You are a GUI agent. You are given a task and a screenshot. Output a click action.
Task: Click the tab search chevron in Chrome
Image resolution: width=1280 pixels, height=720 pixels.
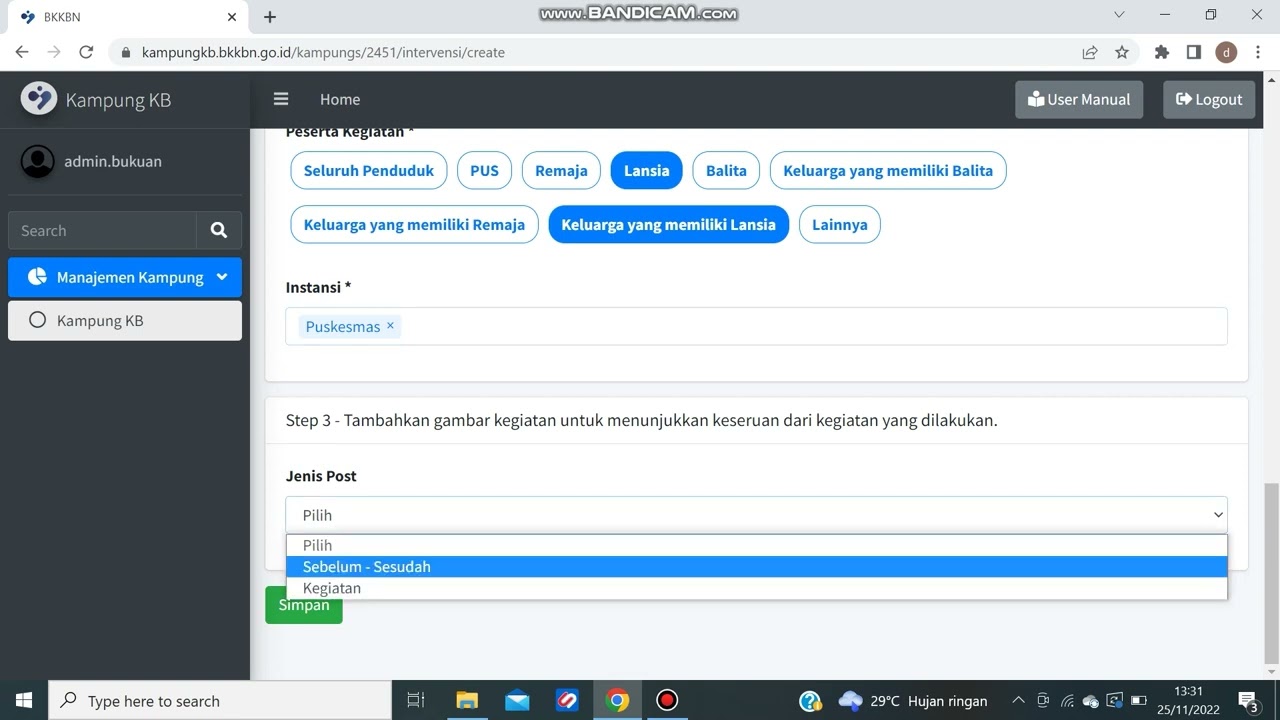coord(1119,15)
